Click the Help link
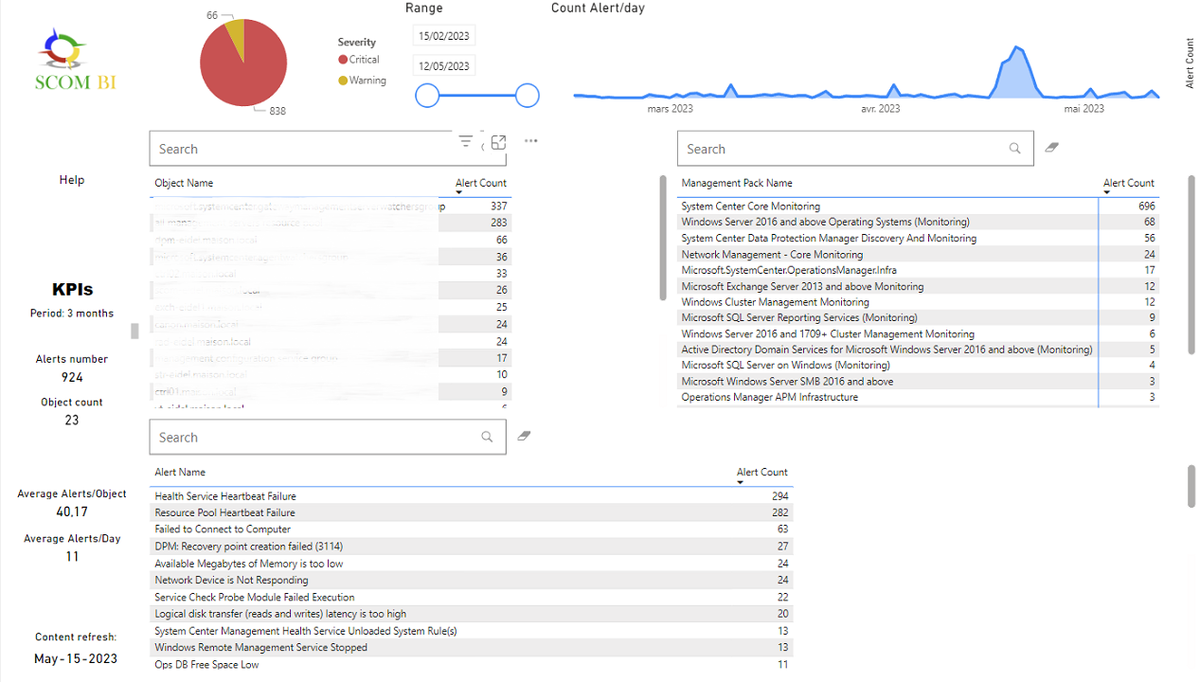 (71, 179)
